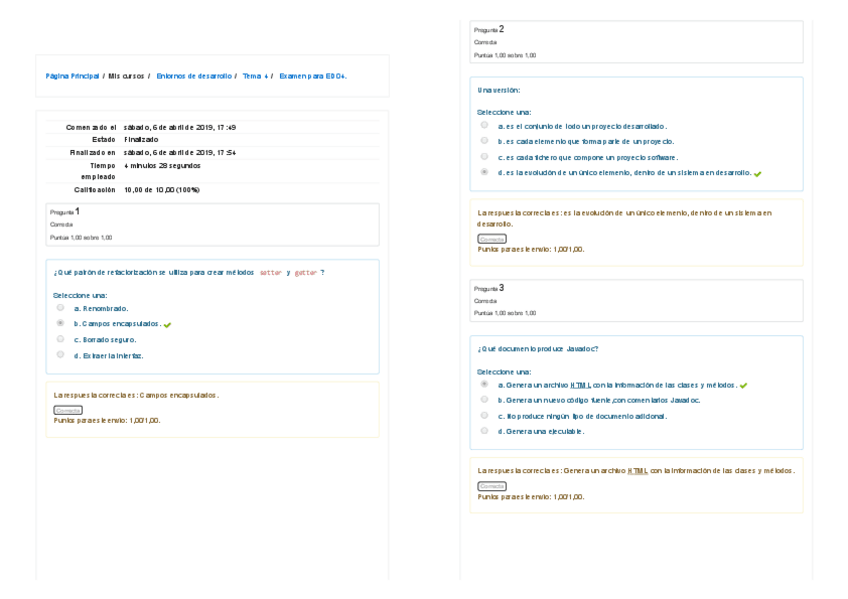Click green checkmark beside Javadoc answer a

(743, 385)
